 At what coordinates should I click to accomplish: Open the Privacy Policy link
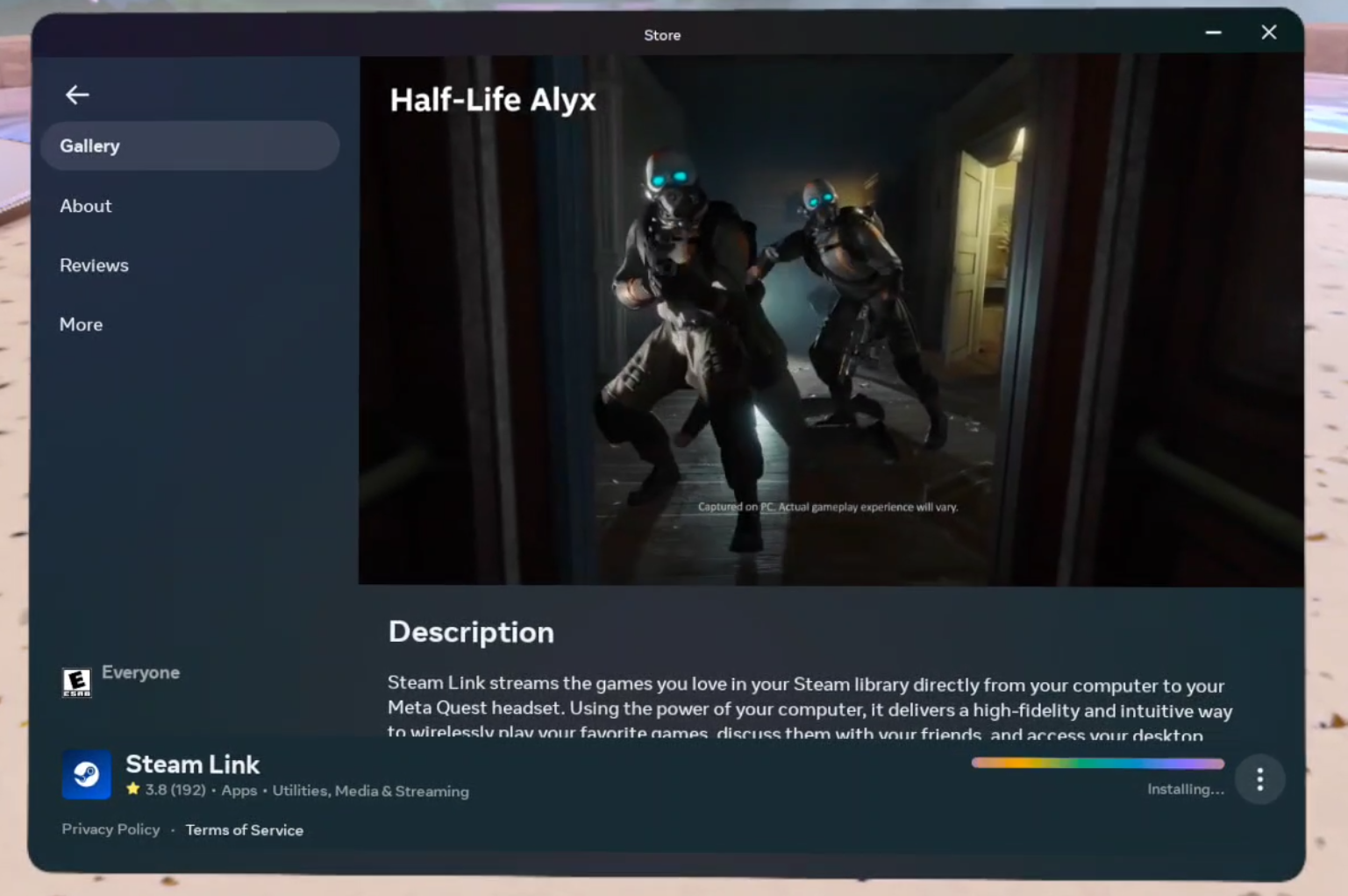coord(111,828)
